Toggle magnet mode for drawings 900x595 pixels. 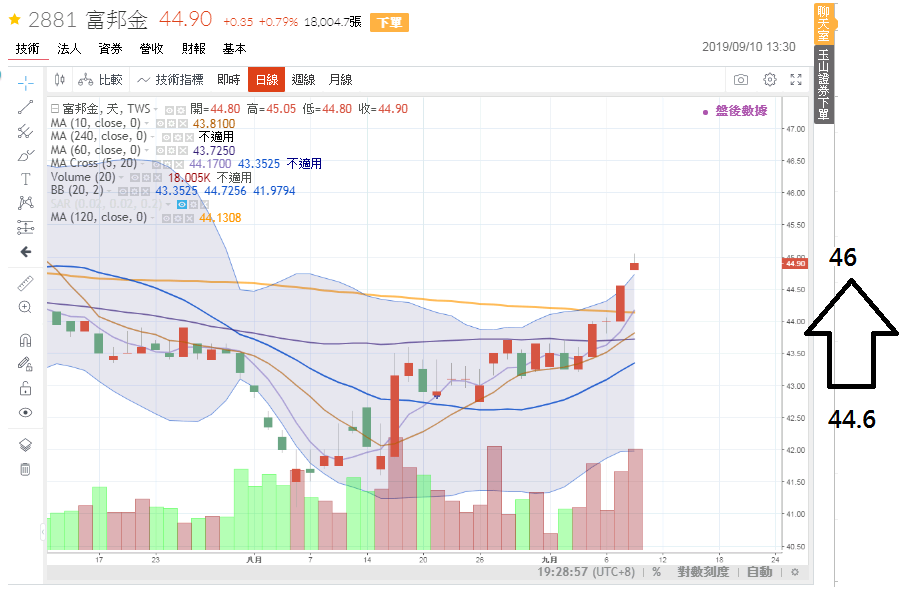coord(26,340)
